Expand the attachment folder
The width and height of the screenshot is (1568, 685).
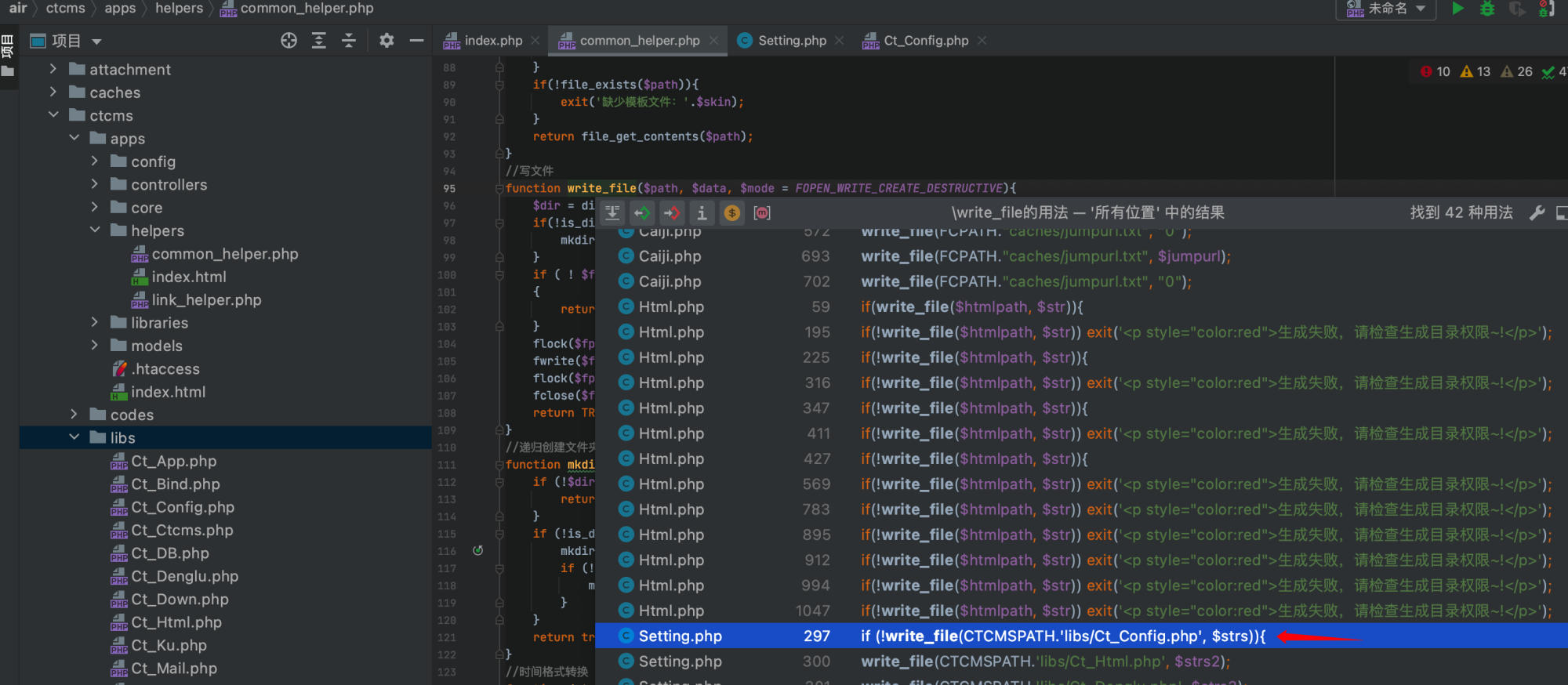53,70
